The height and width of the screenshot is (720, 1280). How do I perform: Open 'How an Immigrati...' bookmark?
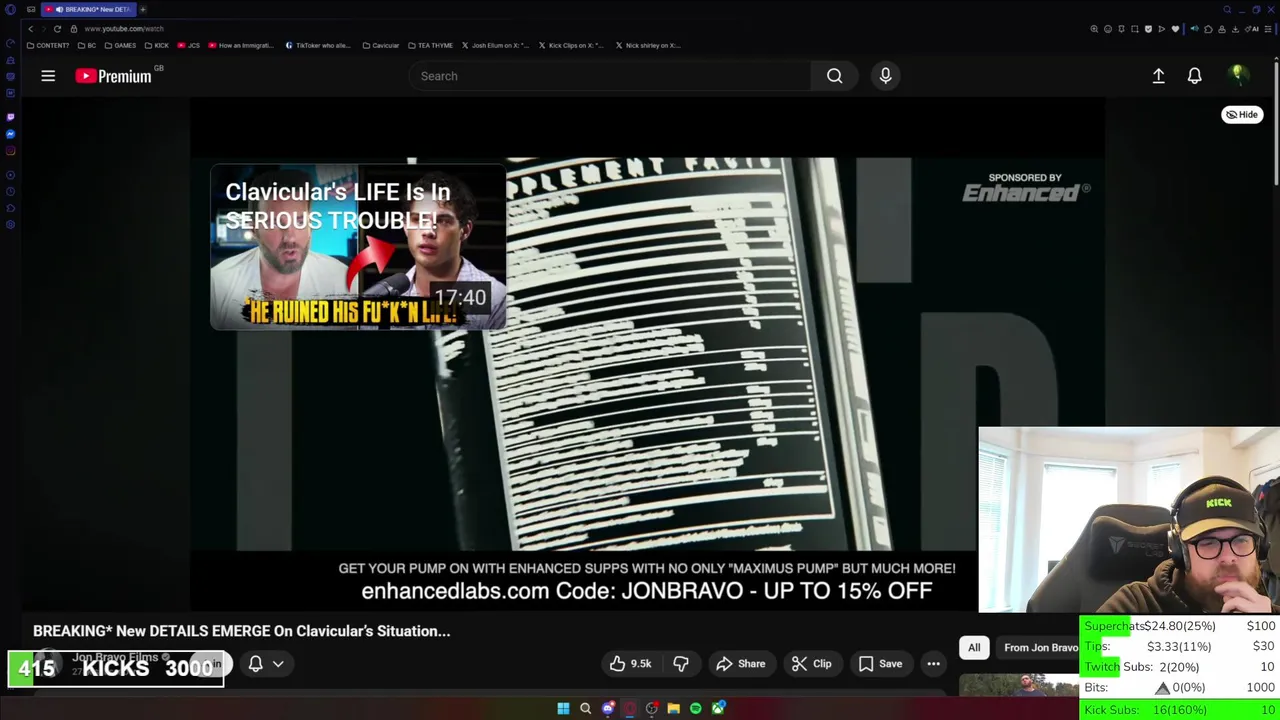[x=242, y=45]
